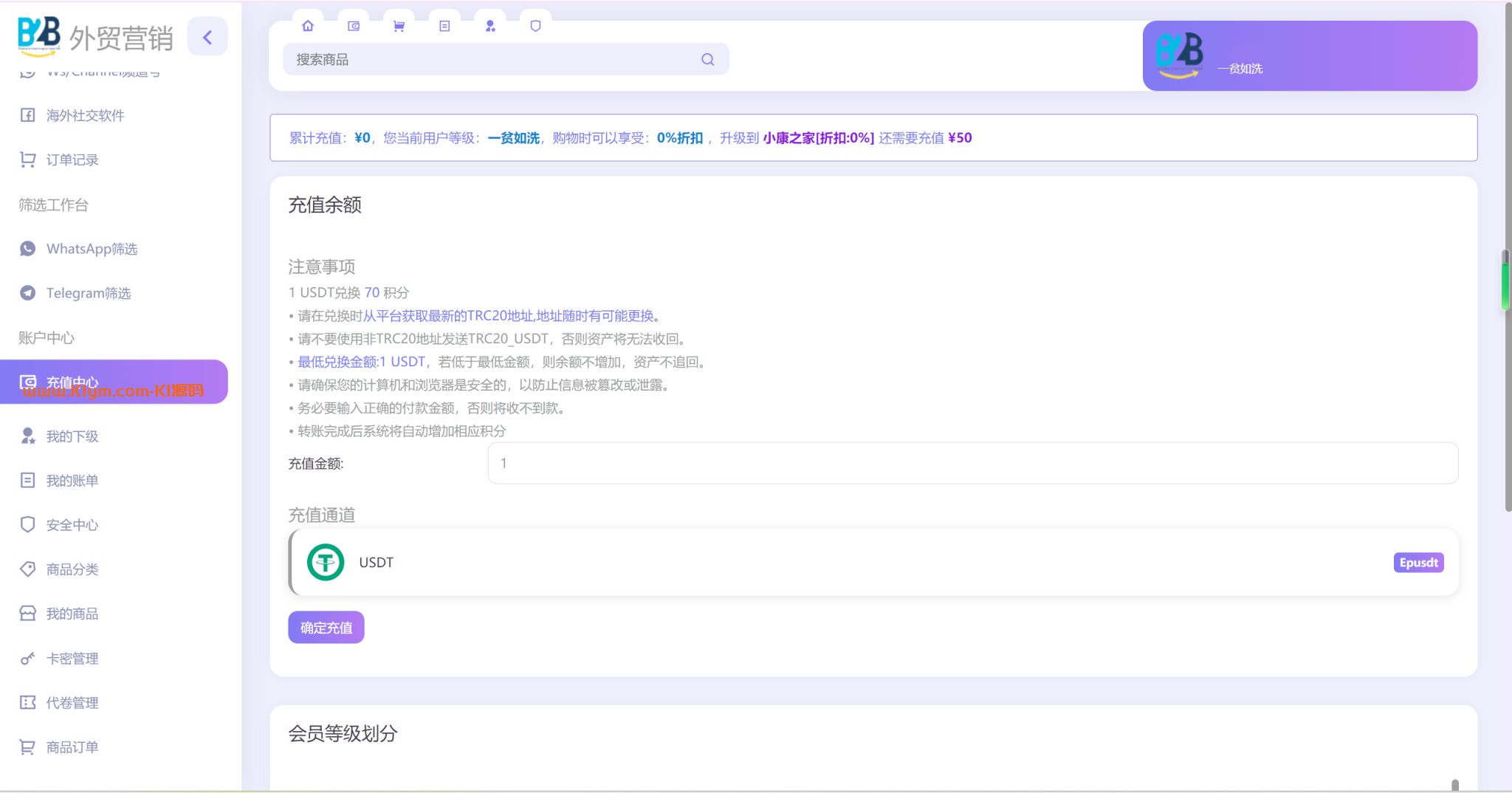The height and width of the screenshot is (793, 1512).
Task: Collapse the sidebar with the chevron button
Action: point(207,37)
